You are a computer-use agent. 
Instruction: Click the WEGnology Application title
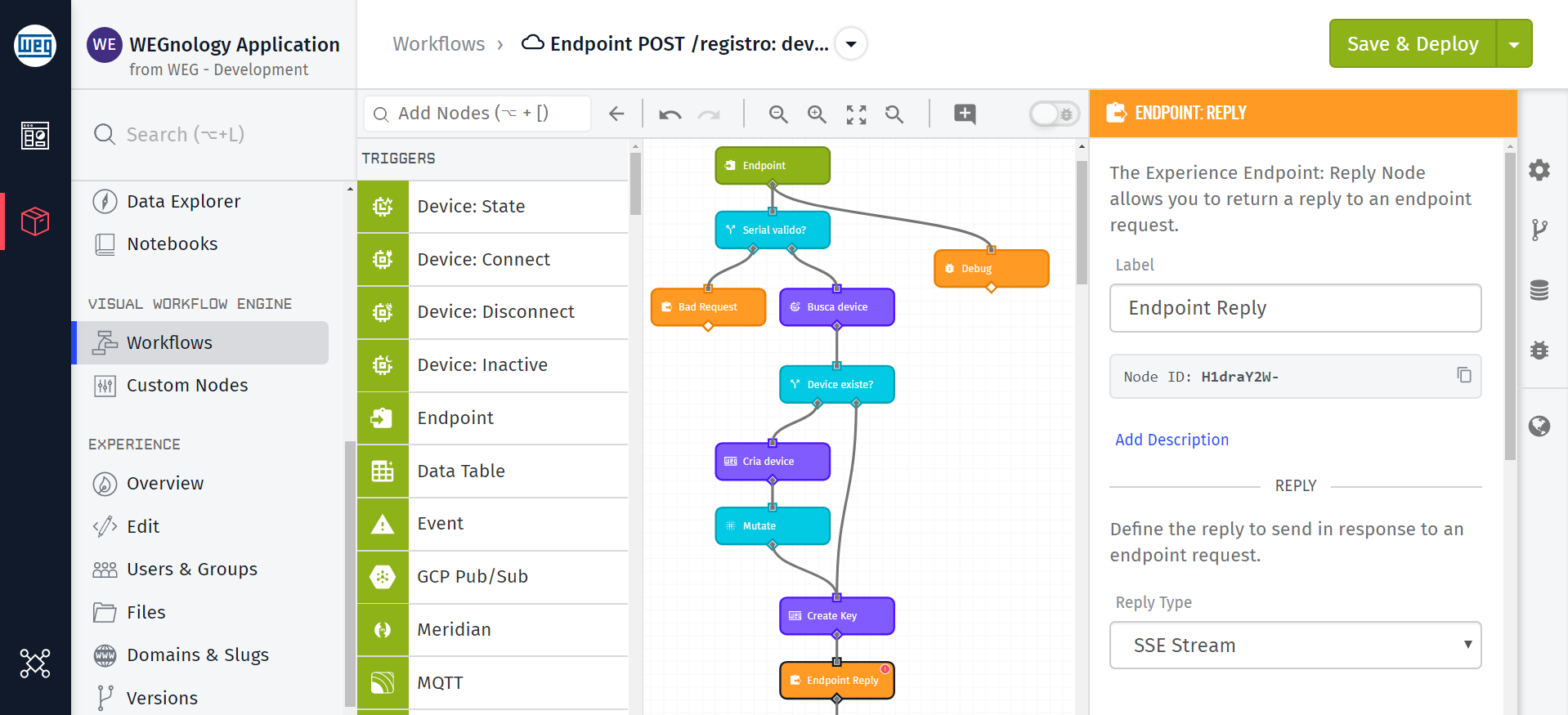tap(235, 44)
